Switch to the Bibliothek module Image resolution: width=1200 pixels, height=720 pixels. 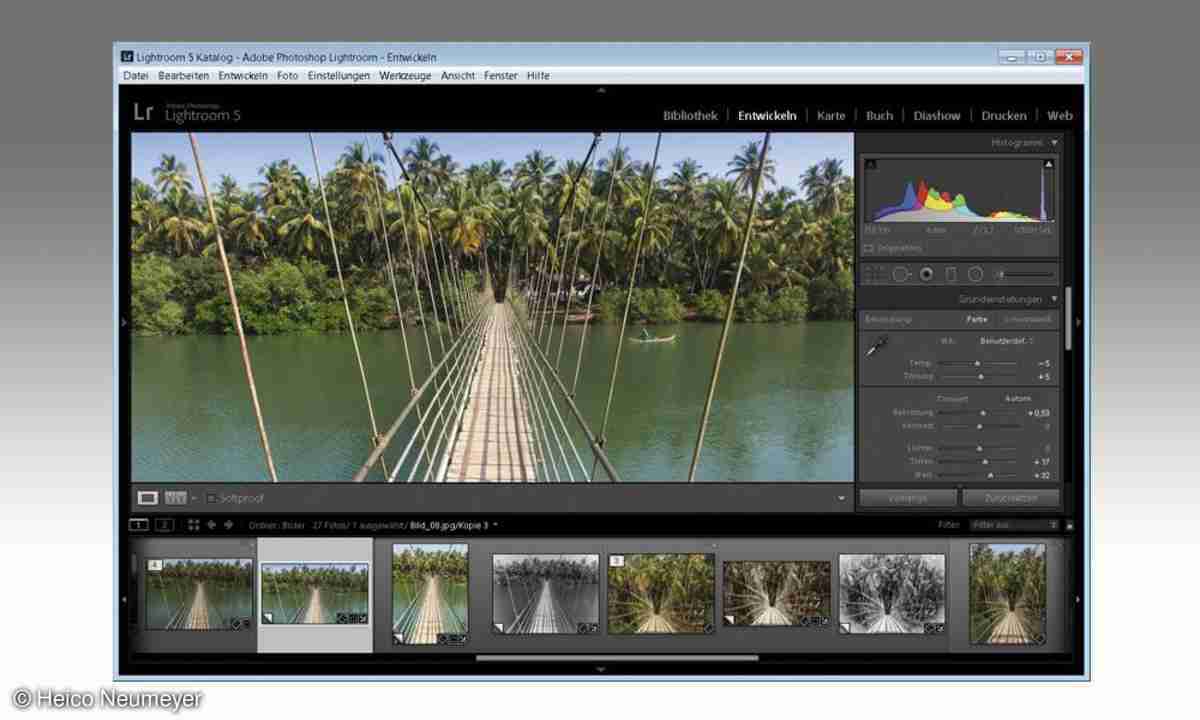(690, 115)
